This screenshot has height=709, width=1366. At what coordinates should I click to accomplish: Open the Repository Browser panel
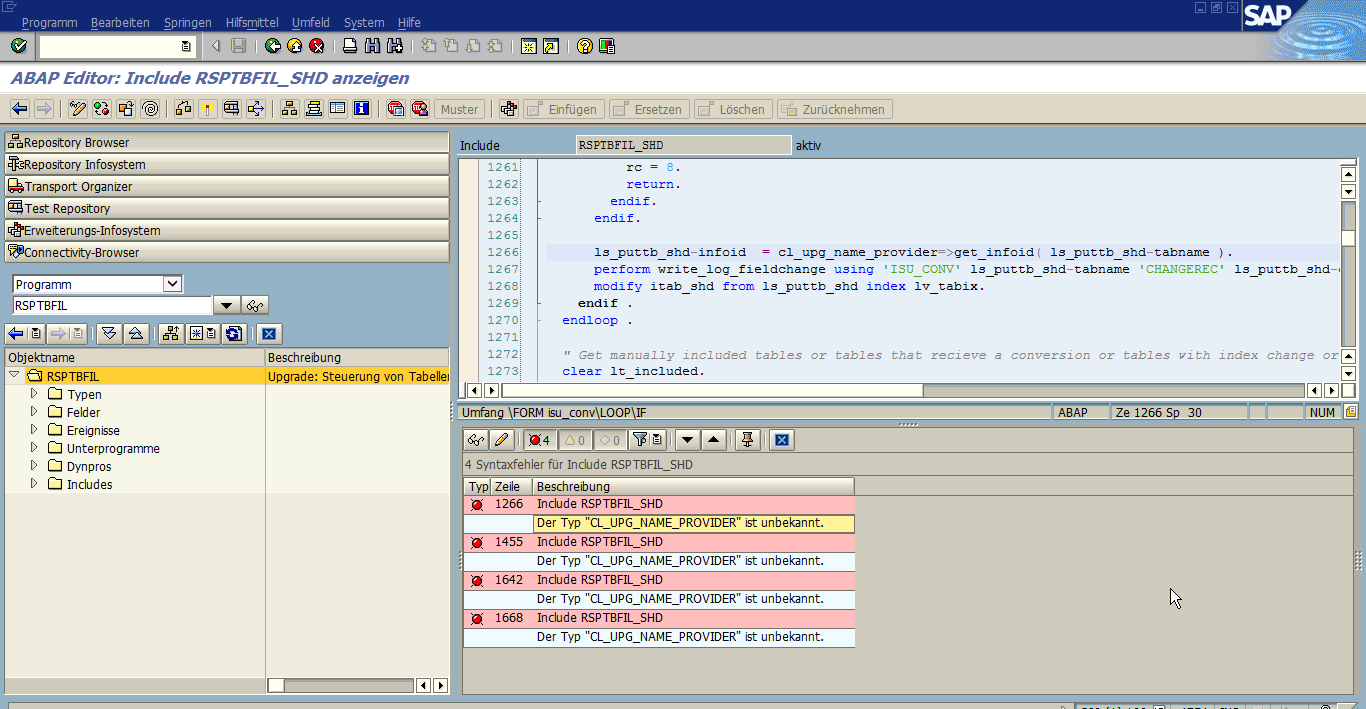coord(227,142)
